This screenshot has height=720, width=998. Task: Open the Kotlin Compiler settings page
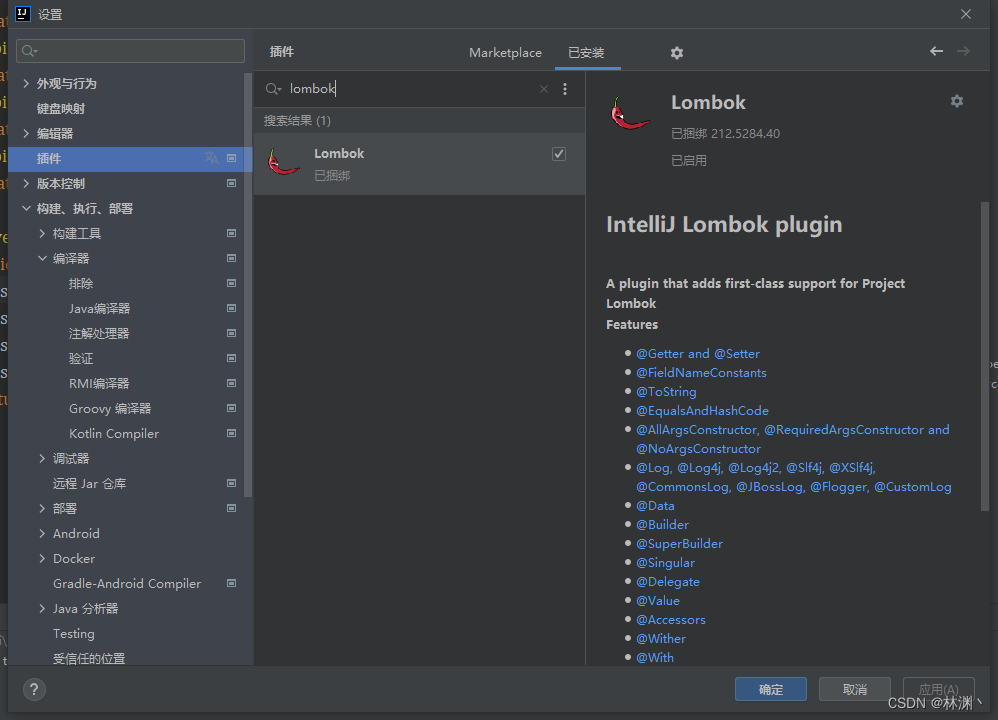pyautogui.click(x=114, y=434)
